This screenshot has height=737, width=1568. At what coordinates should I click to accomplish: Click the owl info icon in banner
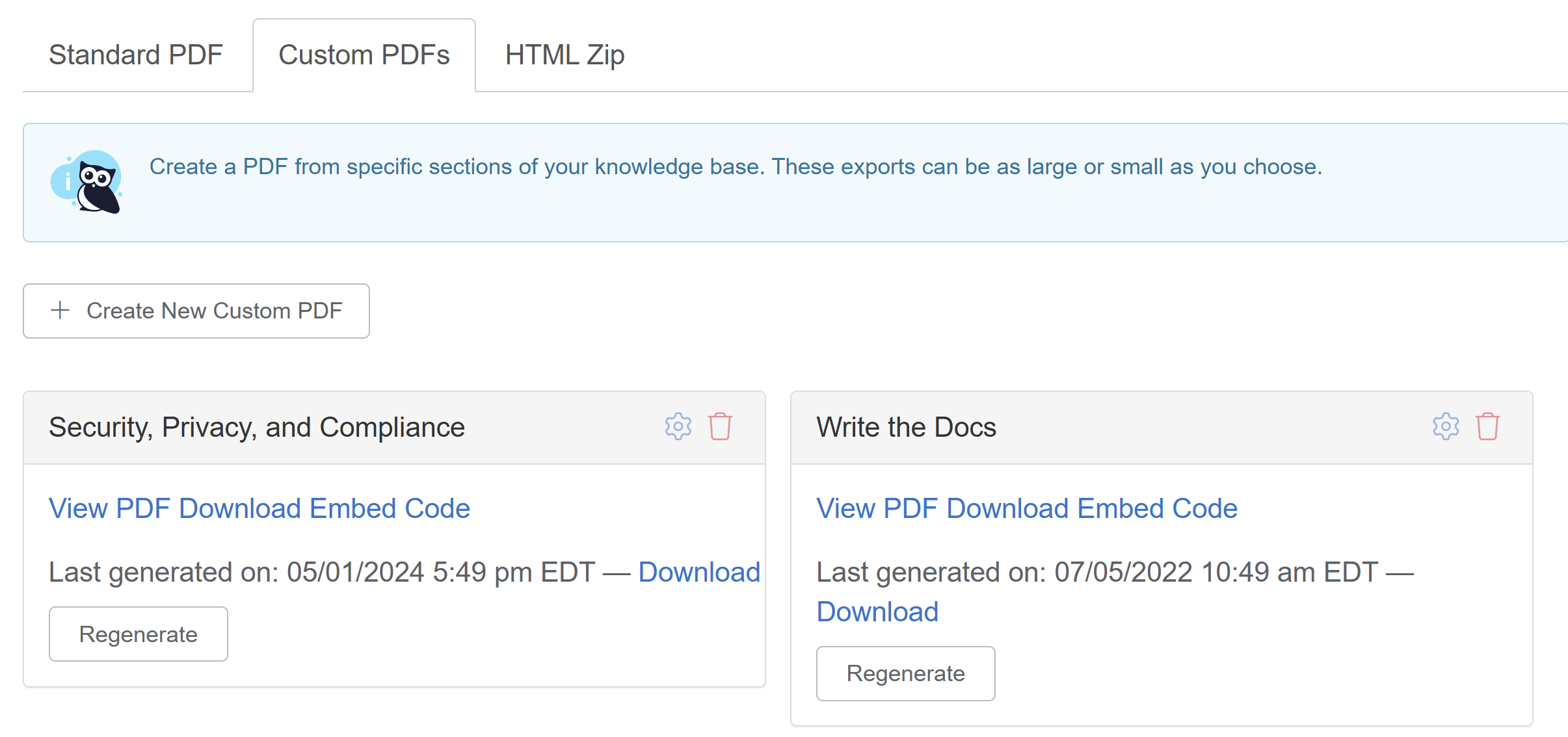87,182
